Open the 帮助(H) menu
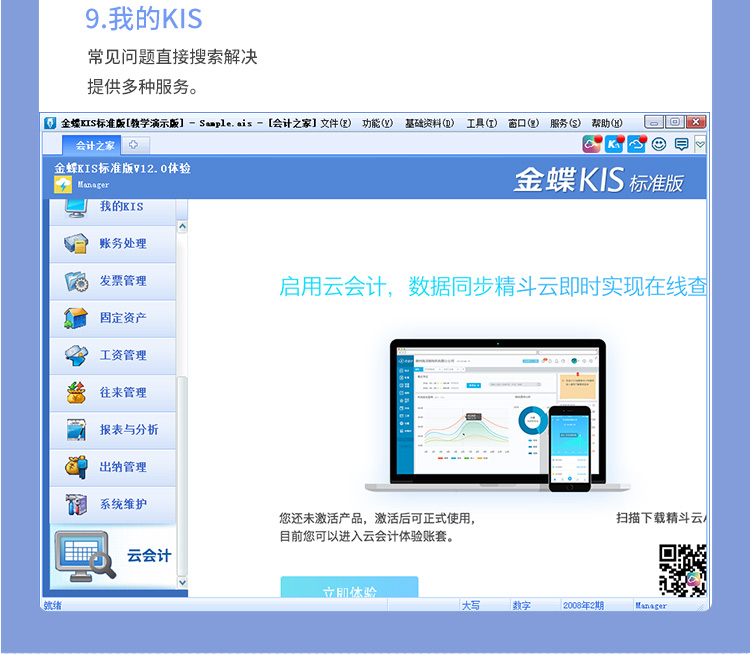This screenshot has height=654, width=750. 607,123
